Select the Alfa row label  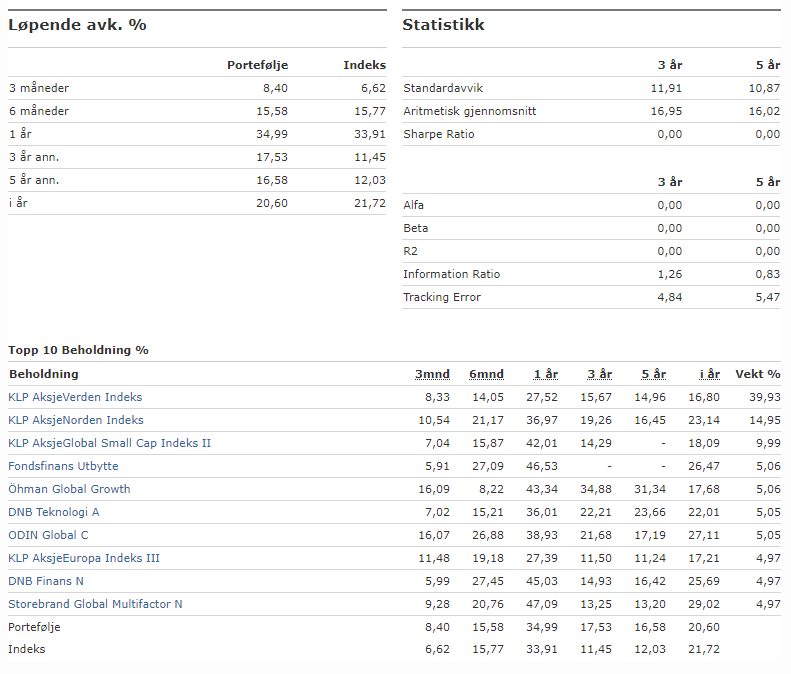[413, 205]
